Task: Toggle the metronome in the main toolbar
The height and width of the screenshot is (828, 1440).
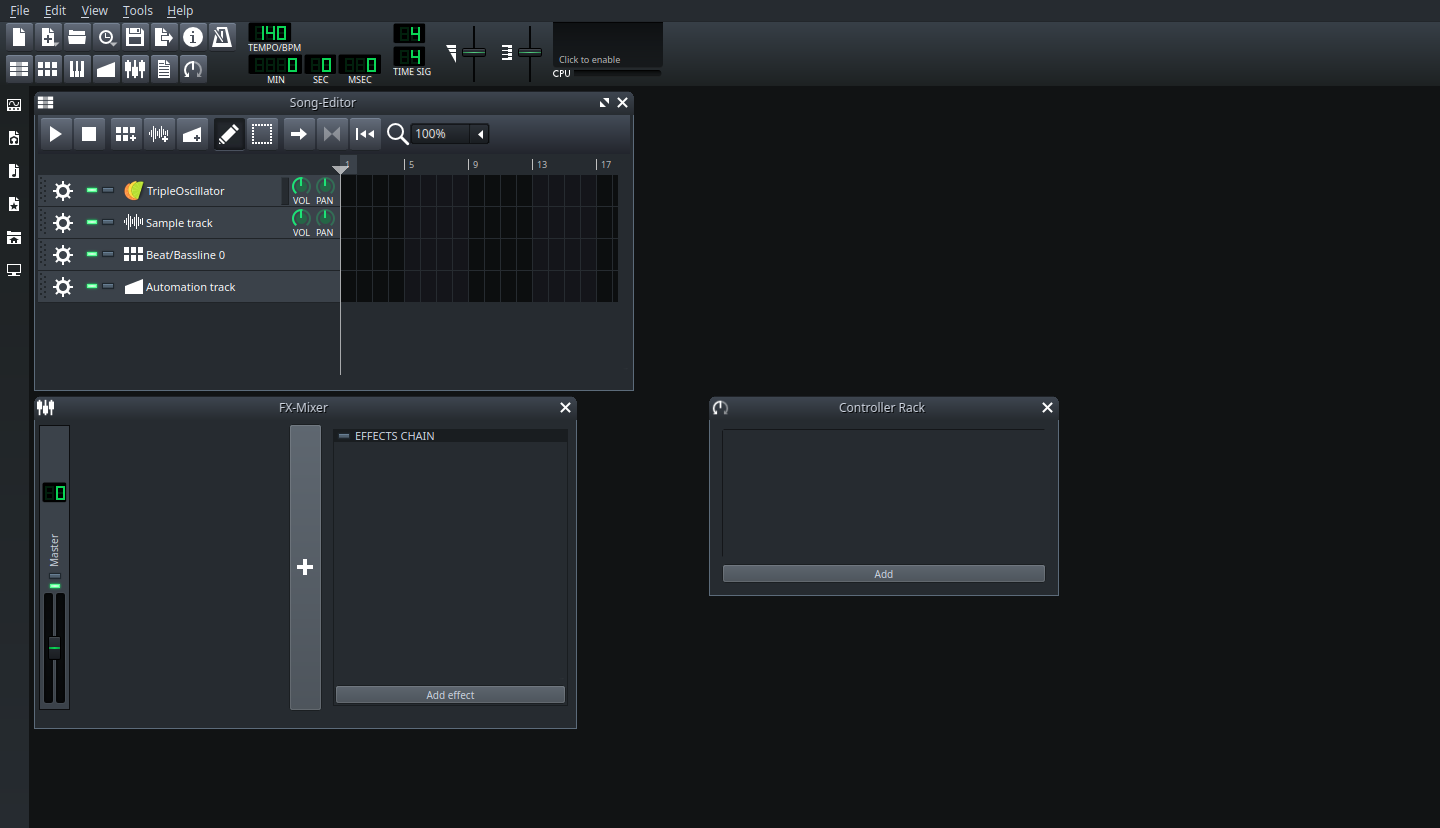Action: click(x=221, y=36)
